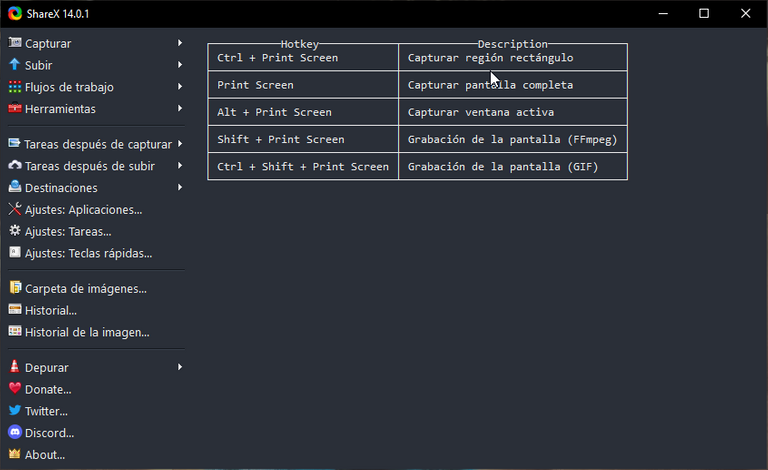768x470 pixels.
Task: Click the Flujos de trabajo colored grid icon
Action: 15,87
